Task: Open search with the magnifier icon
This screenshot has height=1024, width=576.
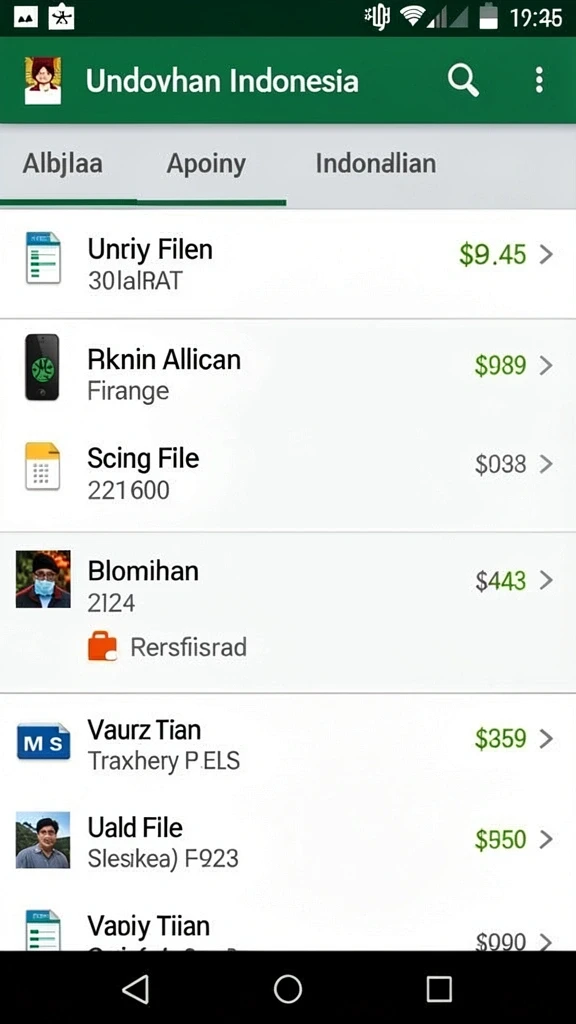Action: 463,81
